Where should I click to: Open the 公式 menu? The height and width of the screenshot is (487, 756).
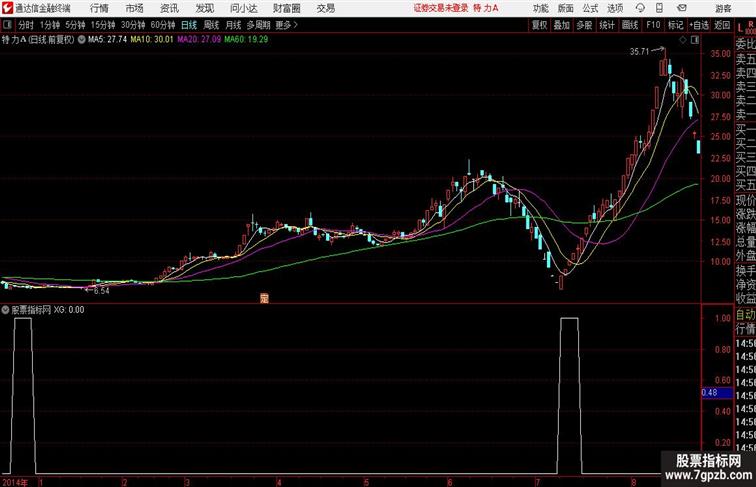click(x=590, y=8)
